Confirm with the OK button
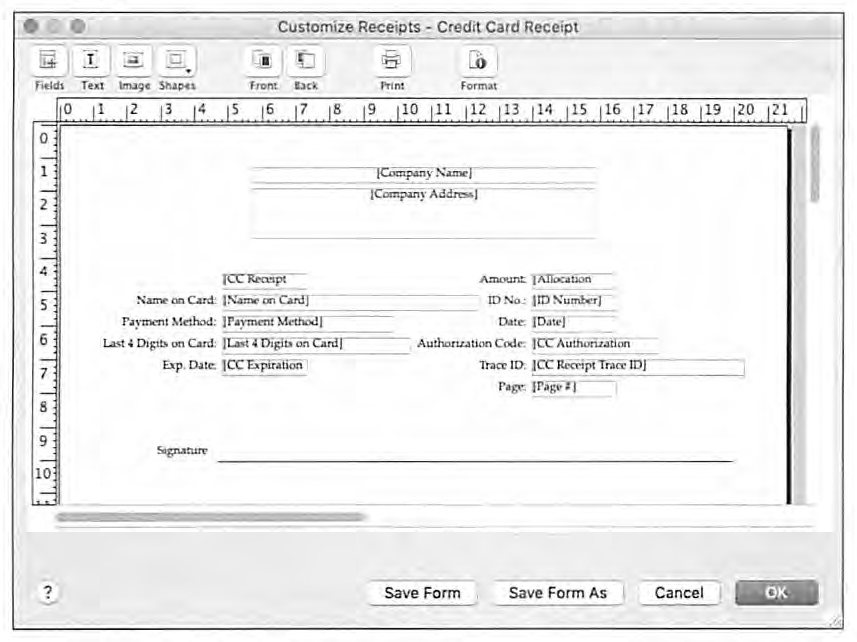The width and height of the screenshot is (857, 642). [777, 593]
